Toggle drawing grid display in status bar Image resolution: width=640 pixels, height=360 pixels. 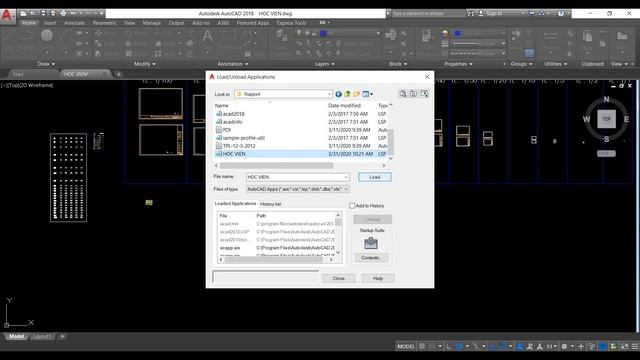point(422,347)
